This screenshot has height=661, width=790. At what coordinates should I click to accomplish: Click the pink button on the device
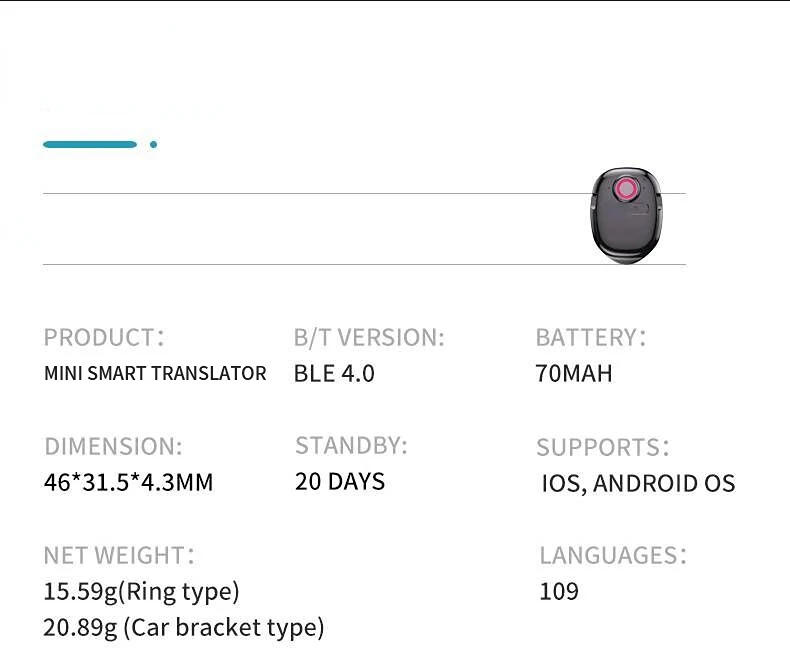627,190
